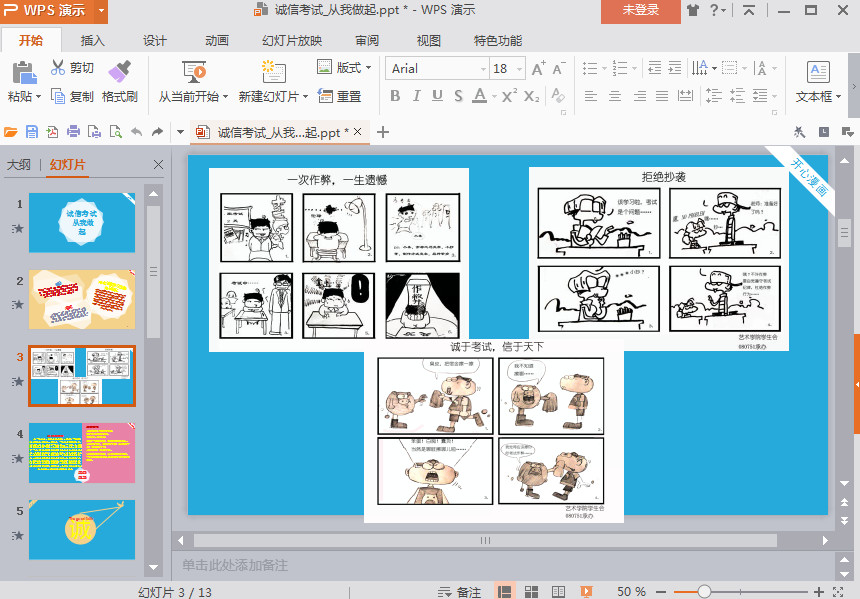Open the Paste (粘贴) dropdown arrow
Image resolution: width=860 pixels, height=599 pixels.
[x=38, y=97]
